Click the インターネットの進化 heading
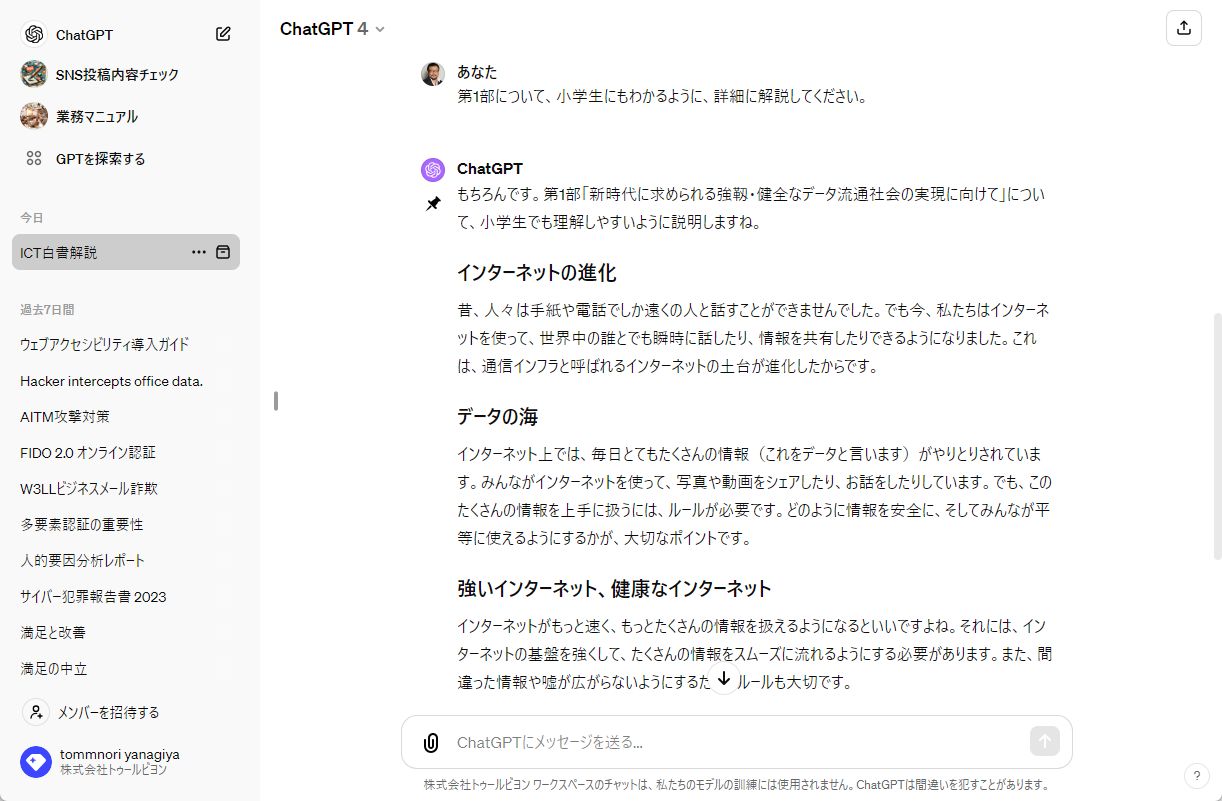1222x801 pixels. tap(536, 272)
